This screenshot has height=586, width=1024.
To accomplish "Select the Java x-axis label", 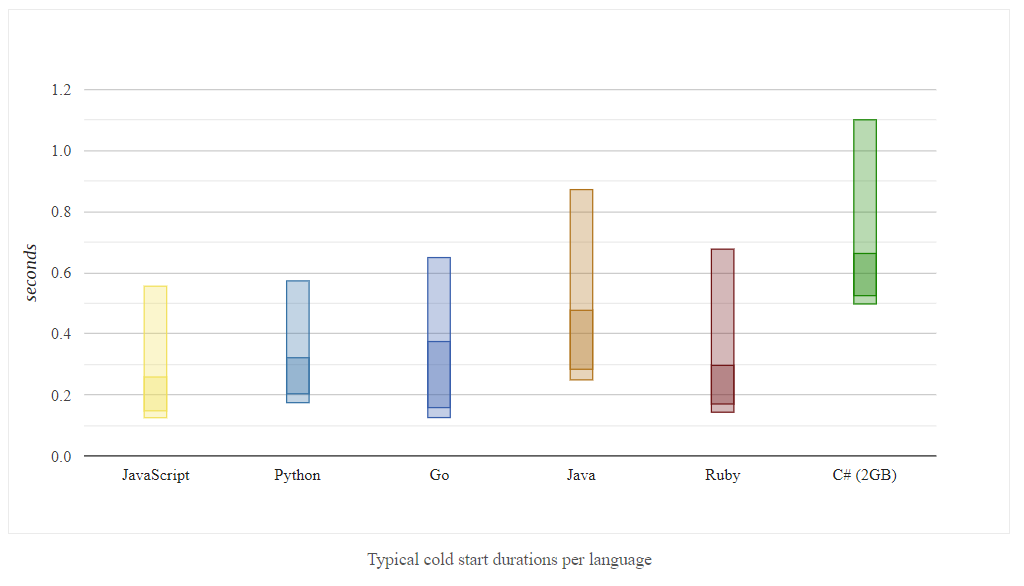I will [x=581, y=475].
